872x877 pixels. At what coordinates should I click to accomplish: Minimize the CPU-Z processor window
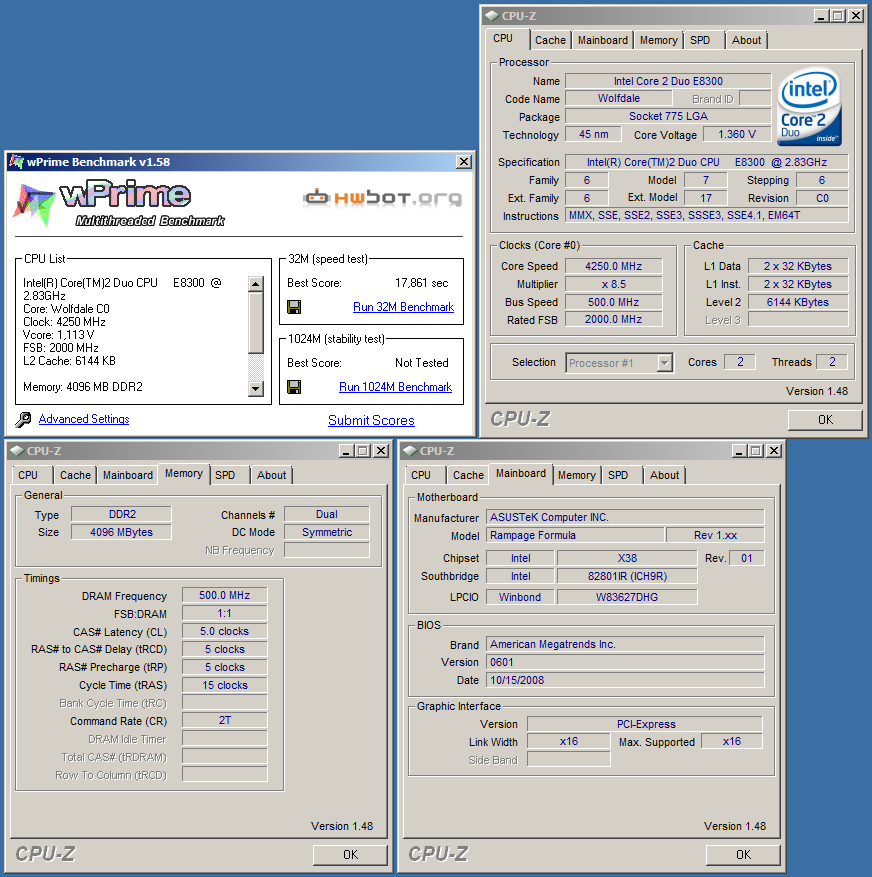(x=821, y=16)
